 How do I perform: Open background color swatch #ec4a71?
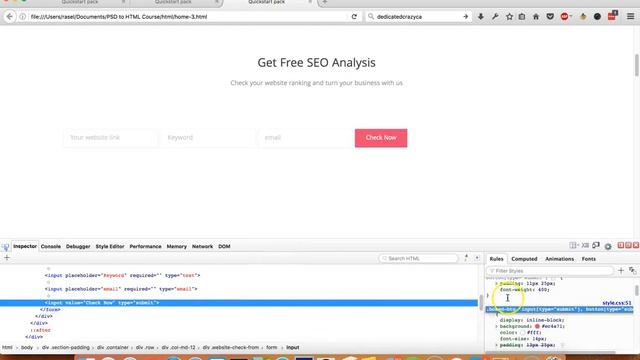click(x=537, y=326)
